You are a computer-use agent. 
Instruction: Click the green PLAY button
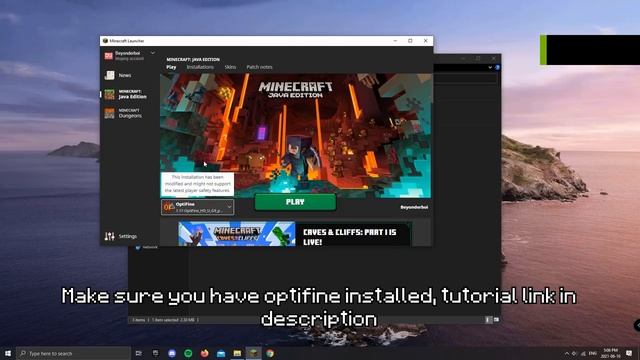coord(295,202)
